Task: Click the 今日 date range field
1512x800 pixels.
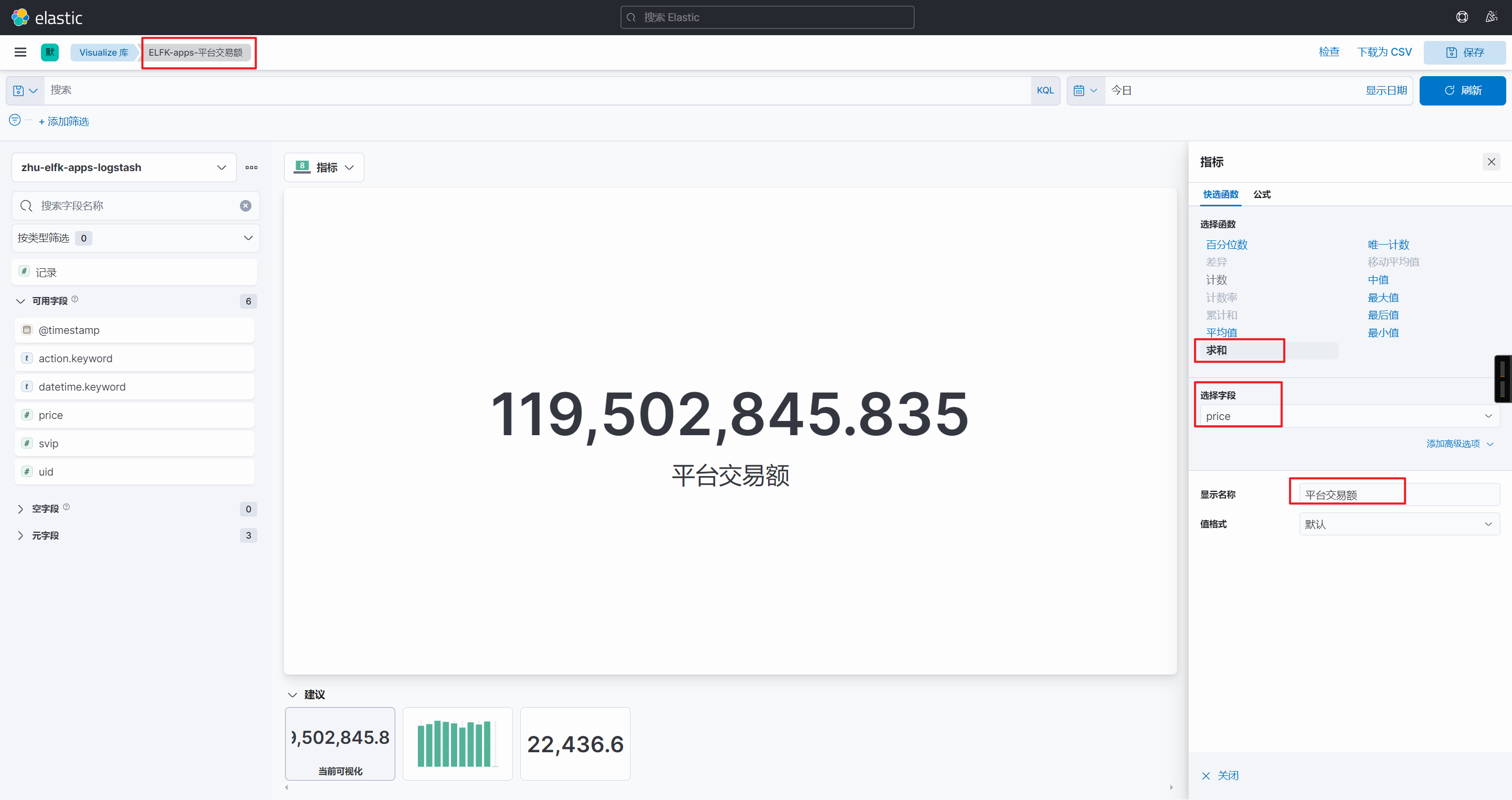Action: point(1233,90)
